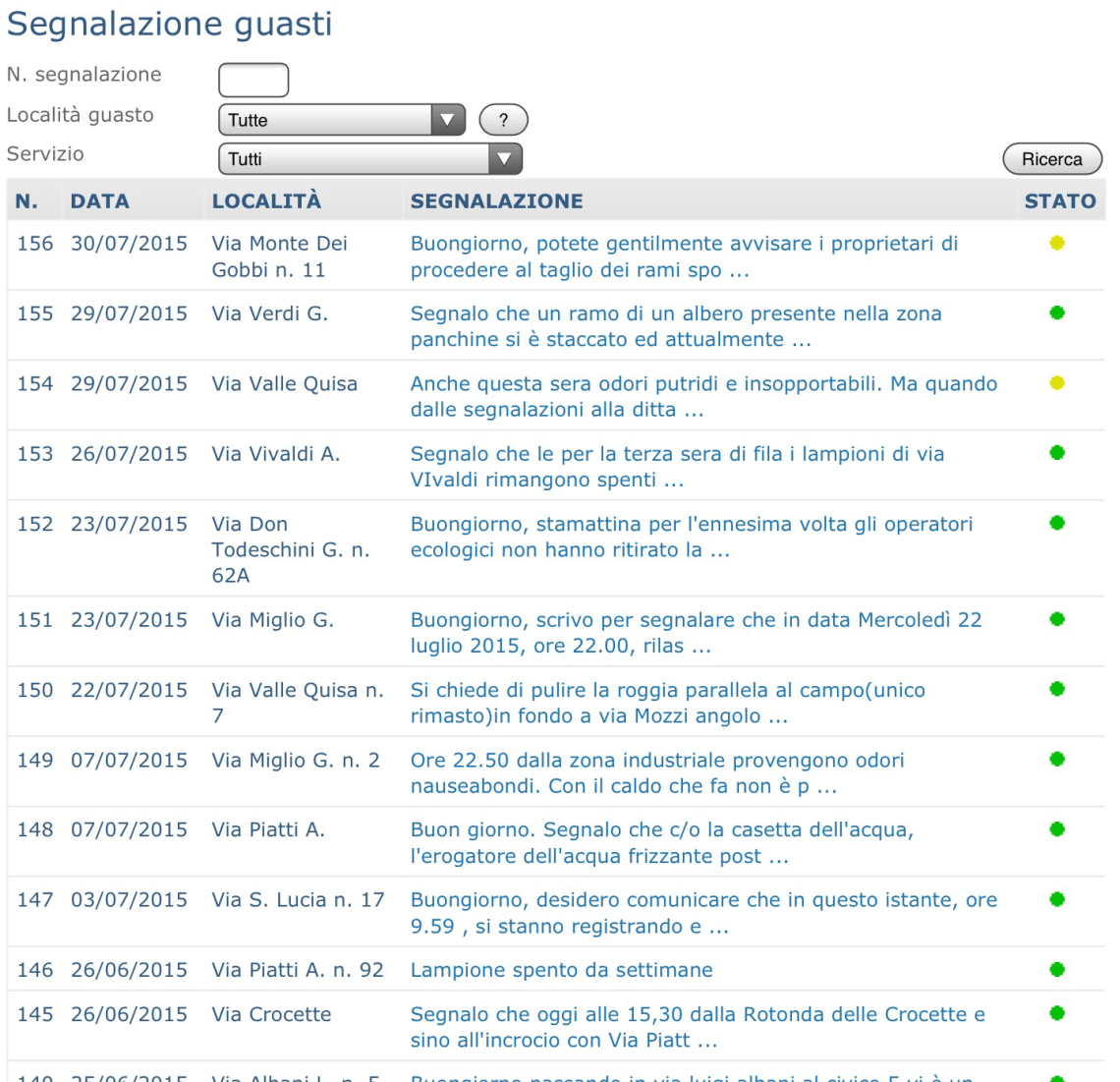1120x1082 pixels.
Task: Click the DATA column header
Action: [100, 201]
